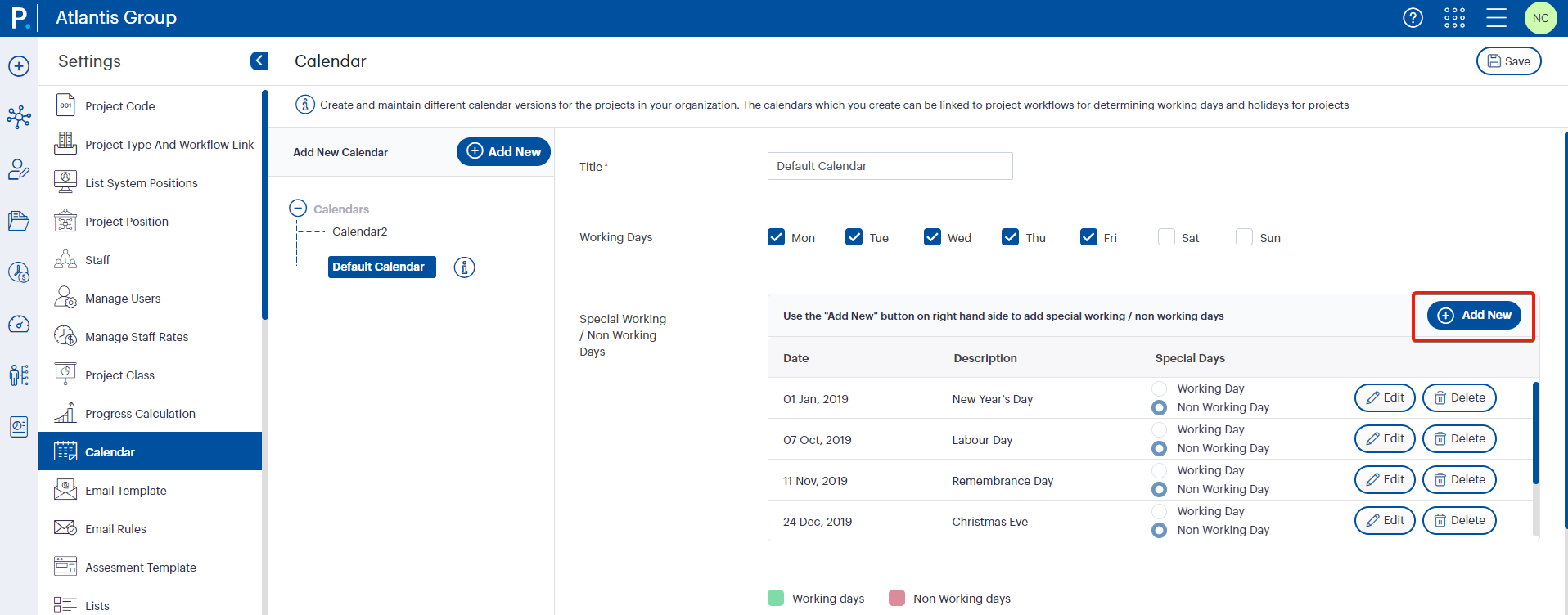Set New Year's Day as Working Day

tap(1159, 388)
